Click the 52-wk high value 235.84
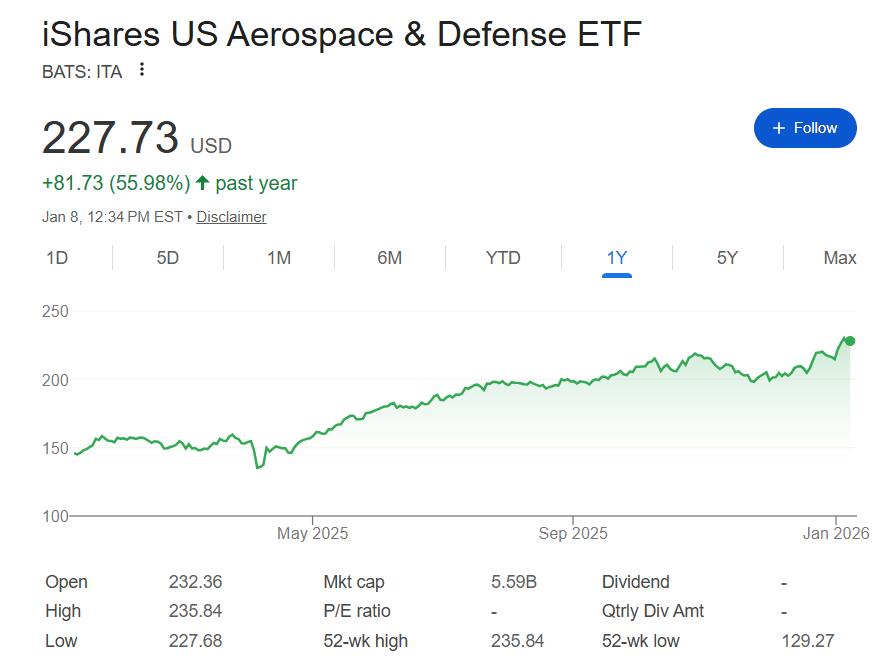879x671 pixels. pyautogui.click(x=516, y=640)
